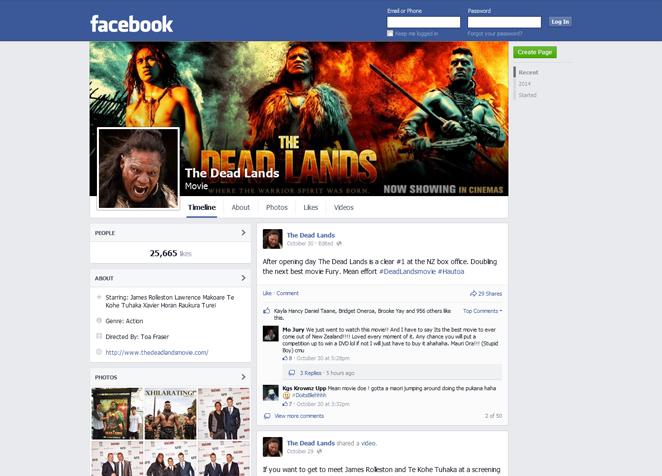Click View more comments link

point(299,416)
